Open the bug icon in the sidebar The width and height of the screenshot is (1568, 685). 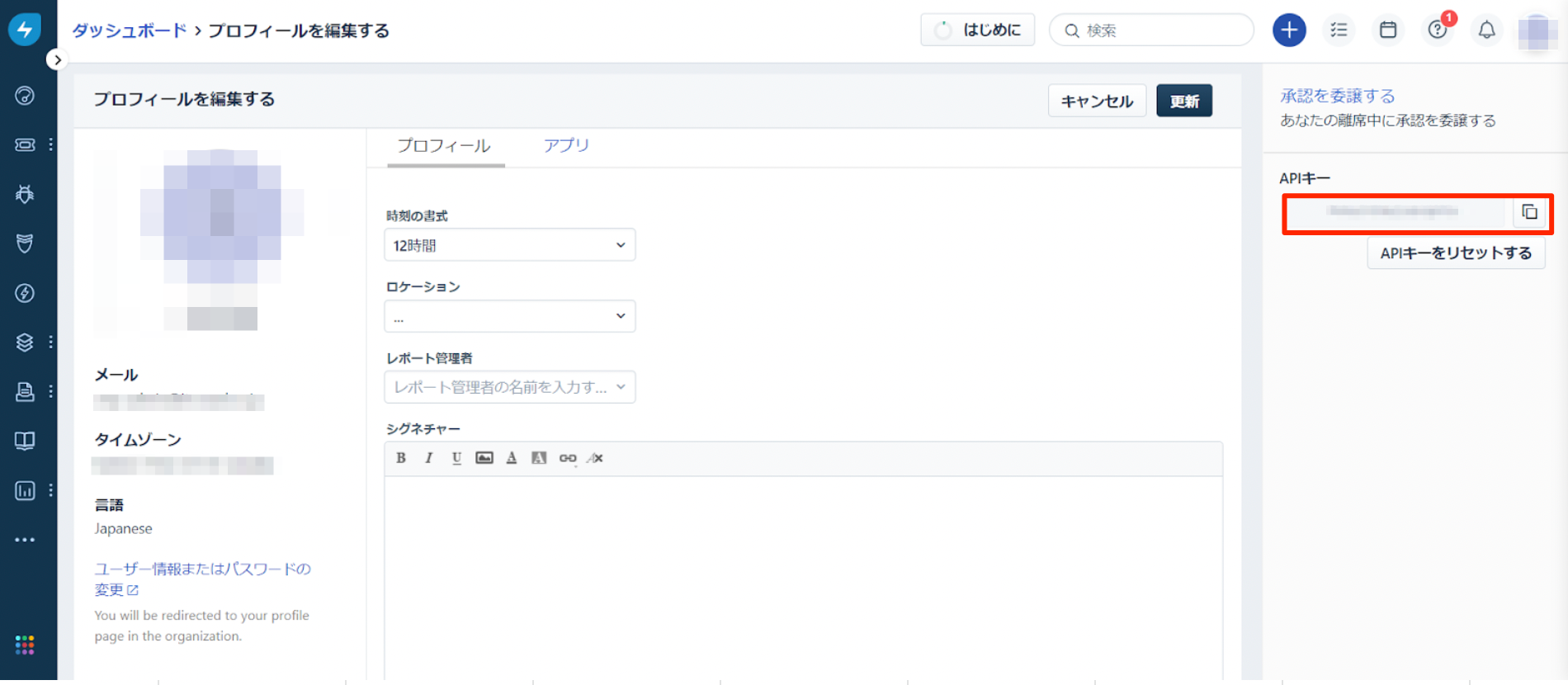25,195
